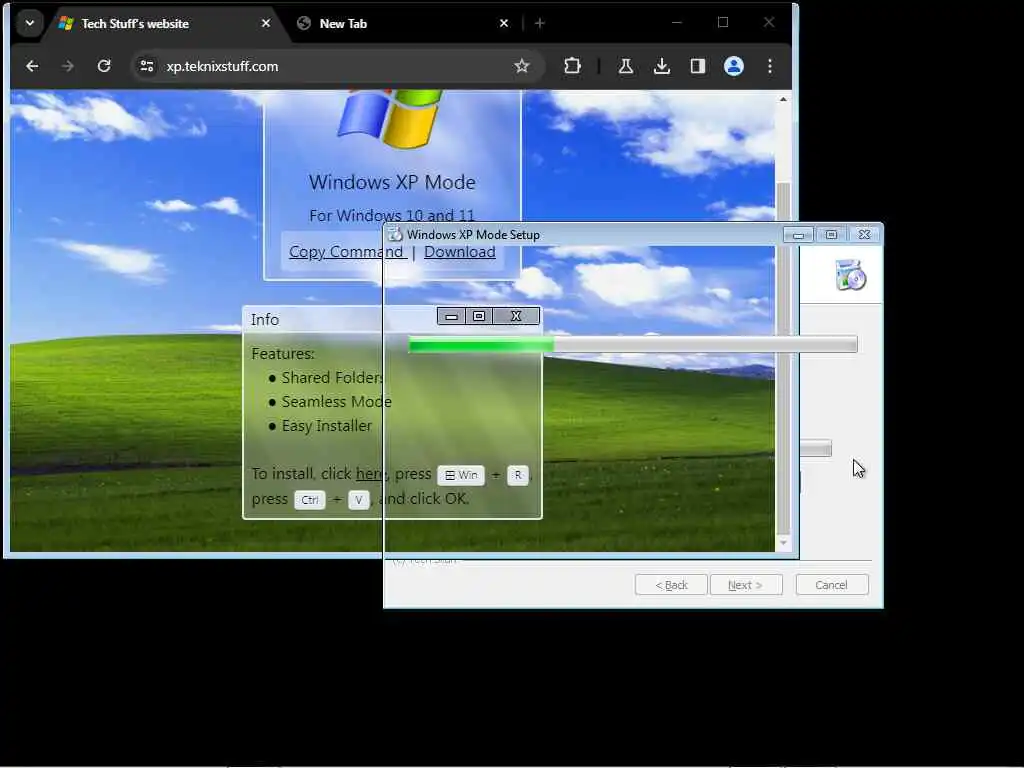Open Chrome Labs flask icon
The image size is (1024, 768).
click(x=626, y=66)
